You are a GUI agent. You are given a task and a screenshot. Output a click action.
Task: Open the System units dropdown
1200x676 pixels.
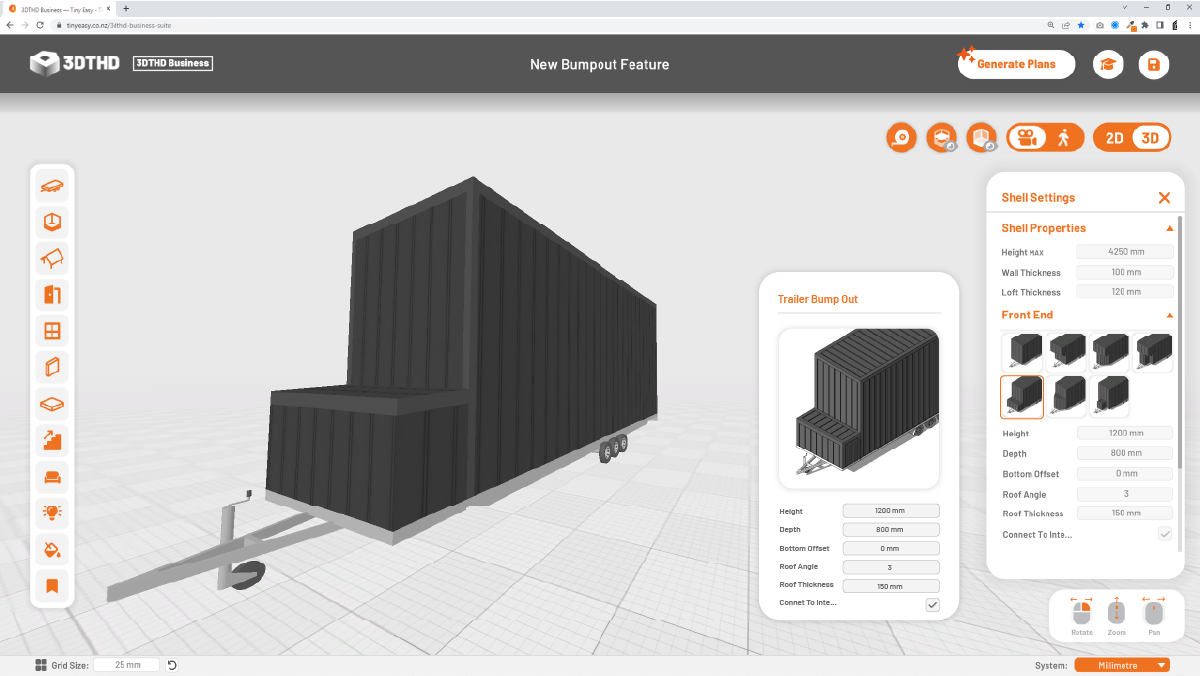point(1122,665)
